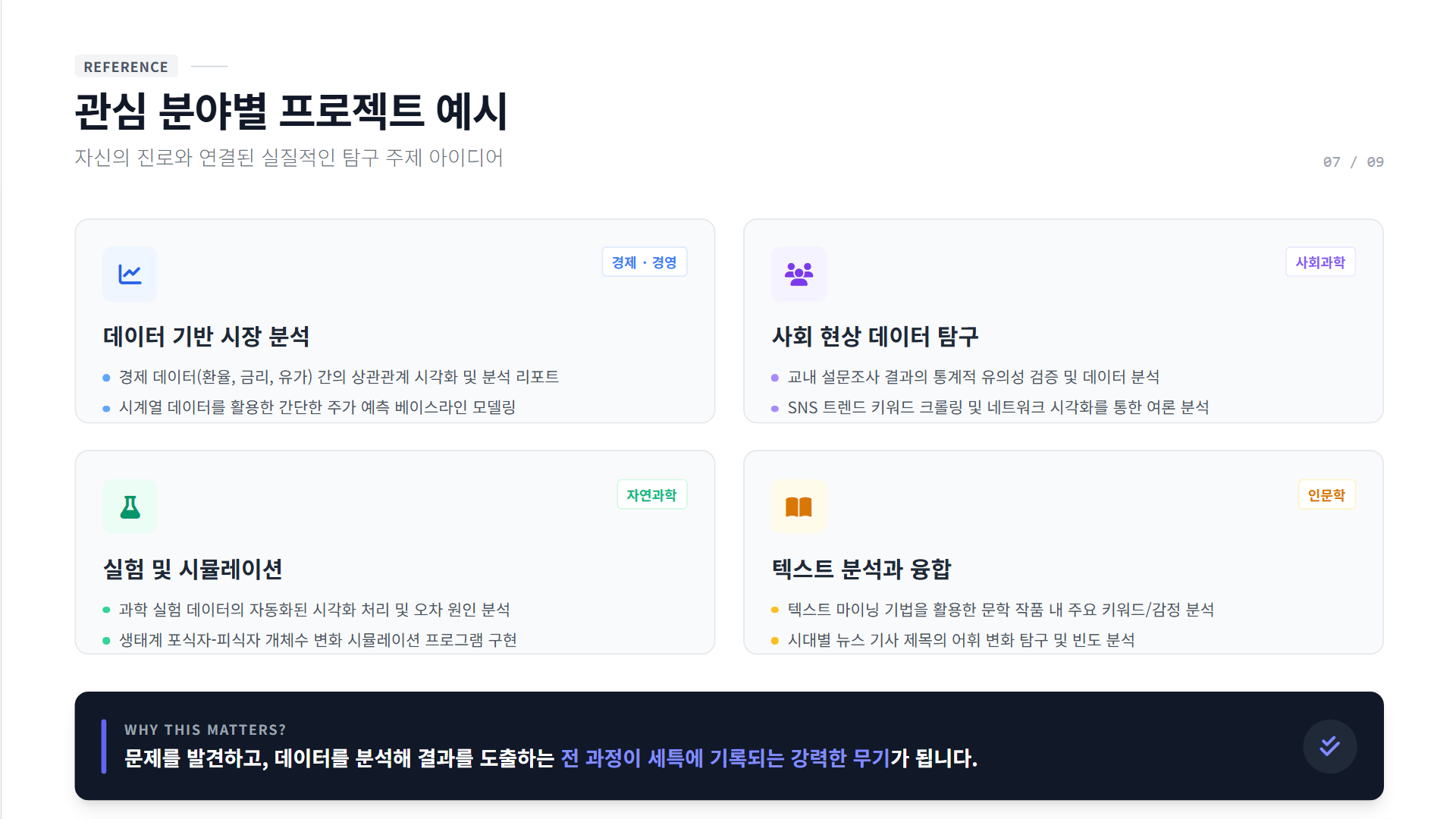1456x819 pixels.
Task: Click the WHY THIS MATTERS? label
Action: [205, 730]
